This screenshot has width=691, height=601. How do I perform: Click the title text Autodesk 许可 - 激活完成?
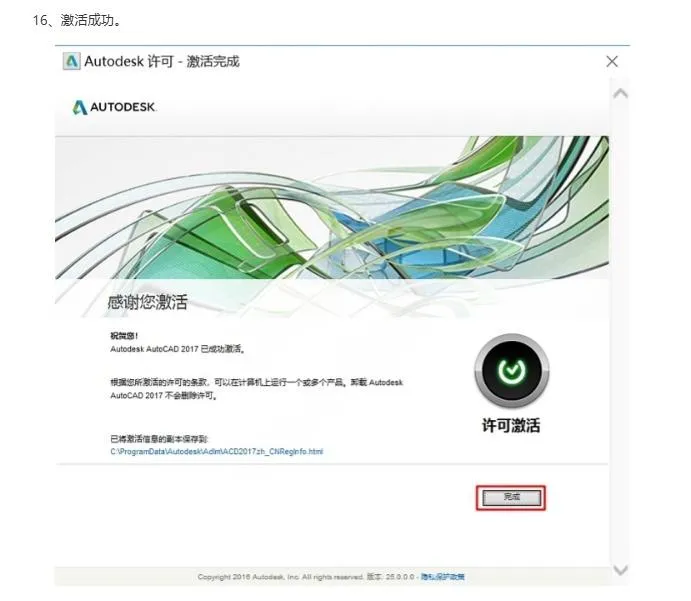click(162, 61)
